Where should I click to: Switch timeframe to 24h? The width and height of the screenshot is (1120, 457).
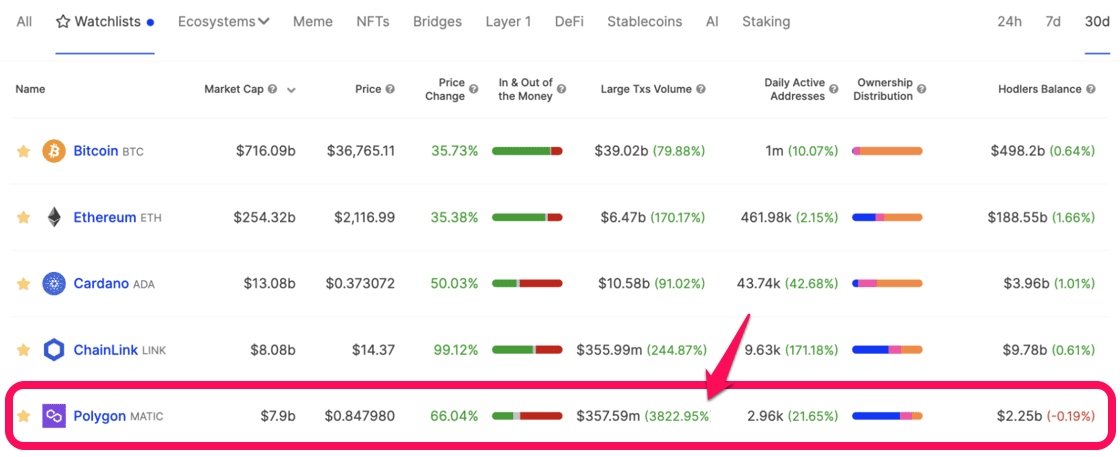click(1009, 21)
